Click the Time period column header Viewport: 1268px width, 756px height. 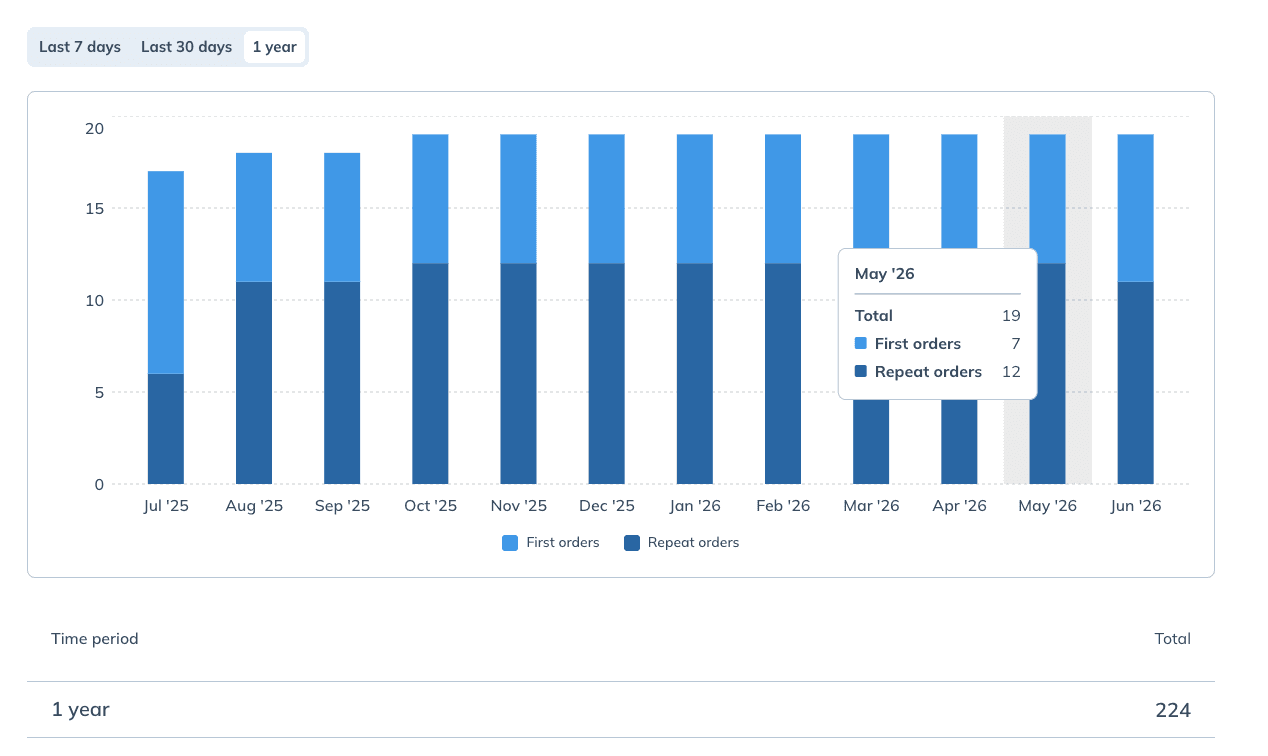(95, 639)
